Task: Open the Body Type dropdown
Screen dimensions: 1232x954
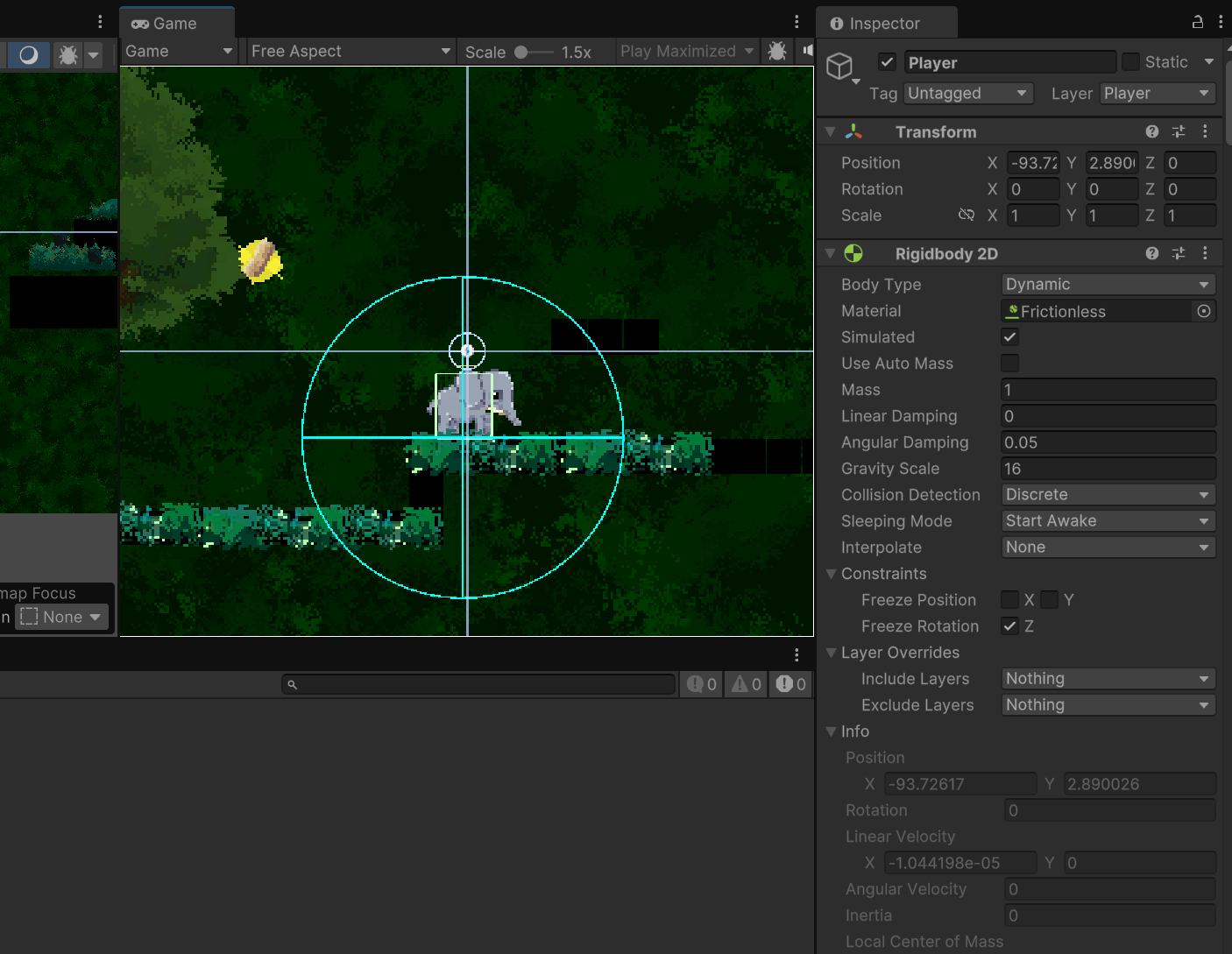Action: (1108, 285)
